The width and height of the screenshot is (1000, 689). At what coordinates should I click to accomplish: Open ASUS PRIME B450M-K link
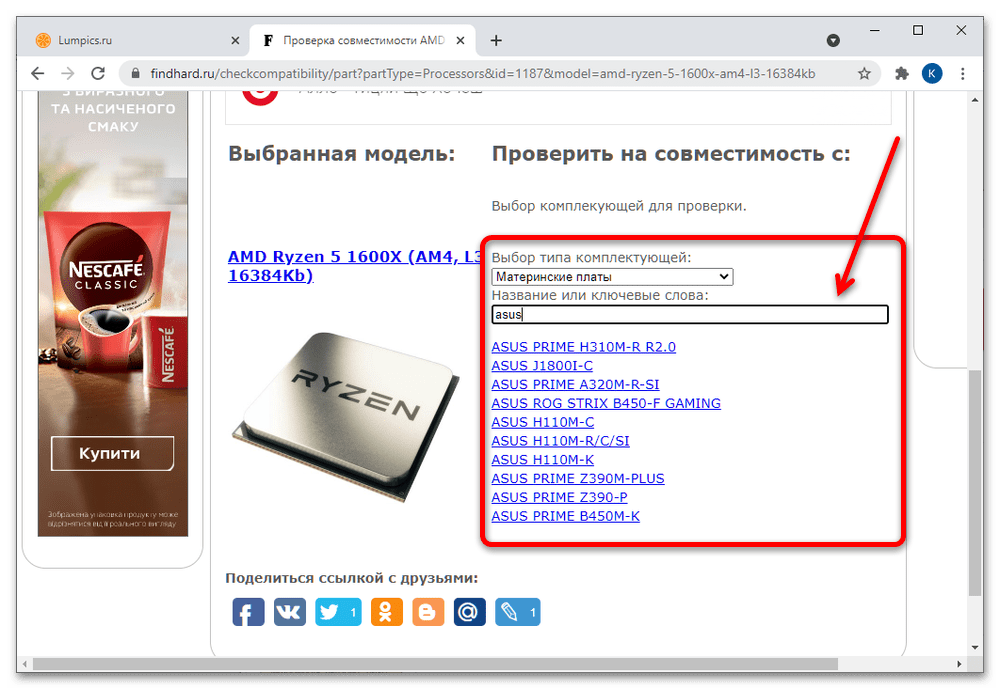[x=566, y=516]
